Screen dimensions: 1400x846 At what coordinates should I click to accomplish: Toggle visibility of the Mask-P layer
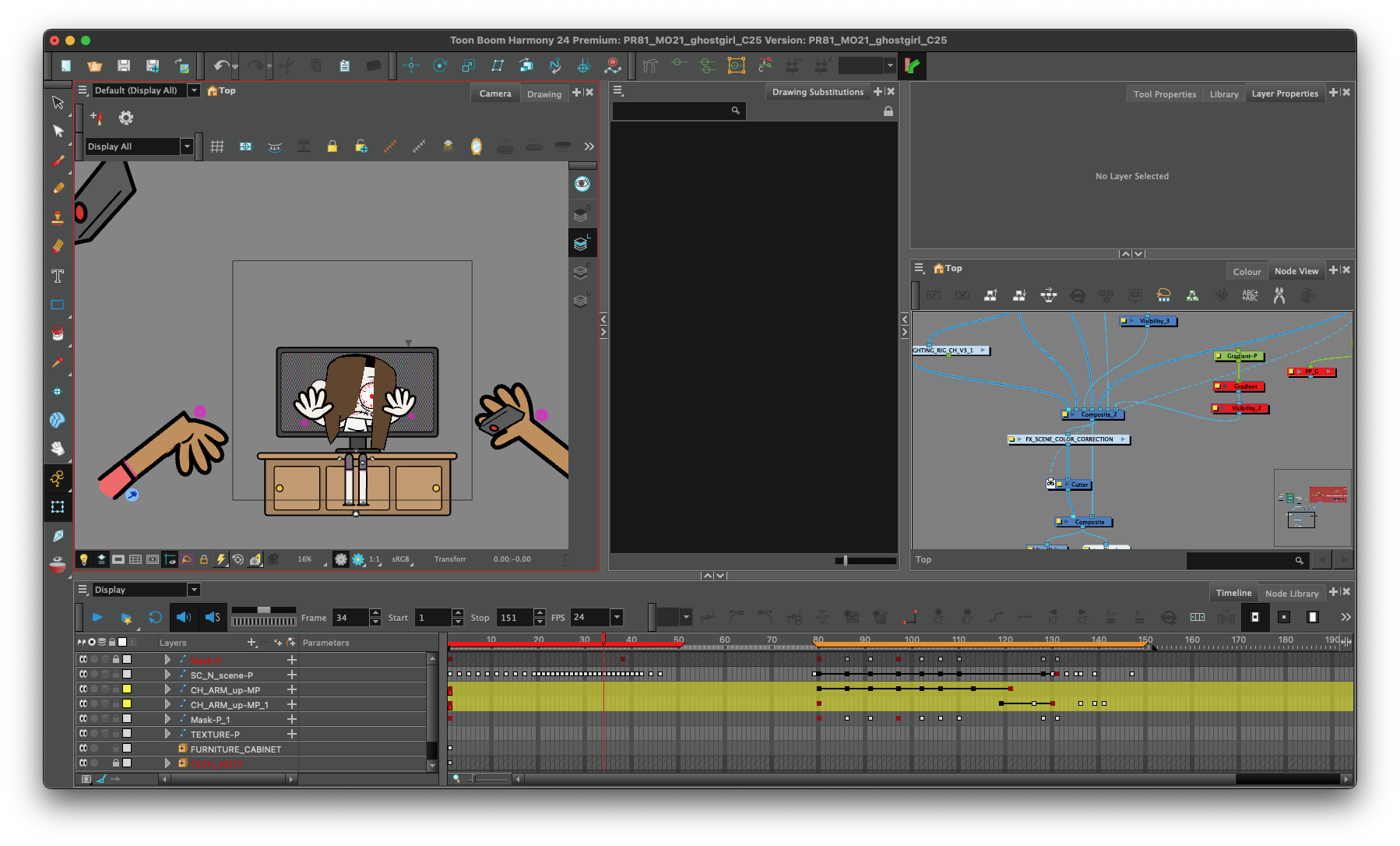tap(83, 660)
